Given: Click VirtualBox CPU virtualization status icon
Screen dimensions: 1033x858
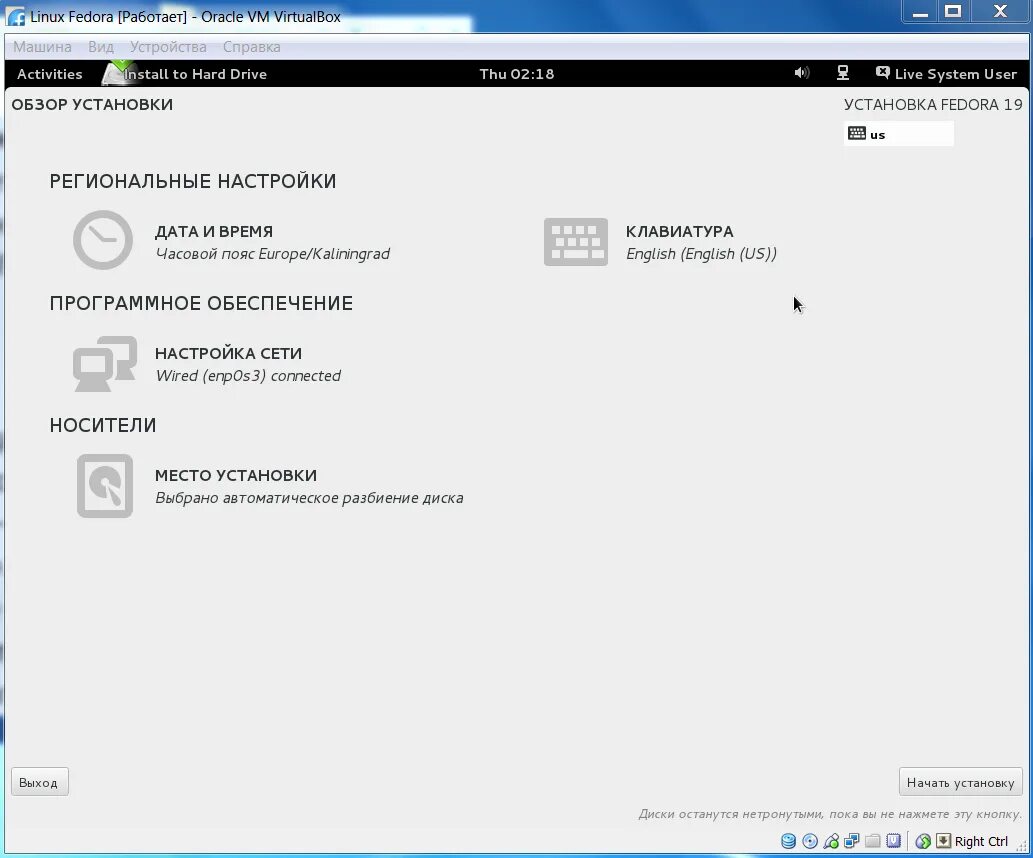Looking at the screenshot, I should click(894, 841).
